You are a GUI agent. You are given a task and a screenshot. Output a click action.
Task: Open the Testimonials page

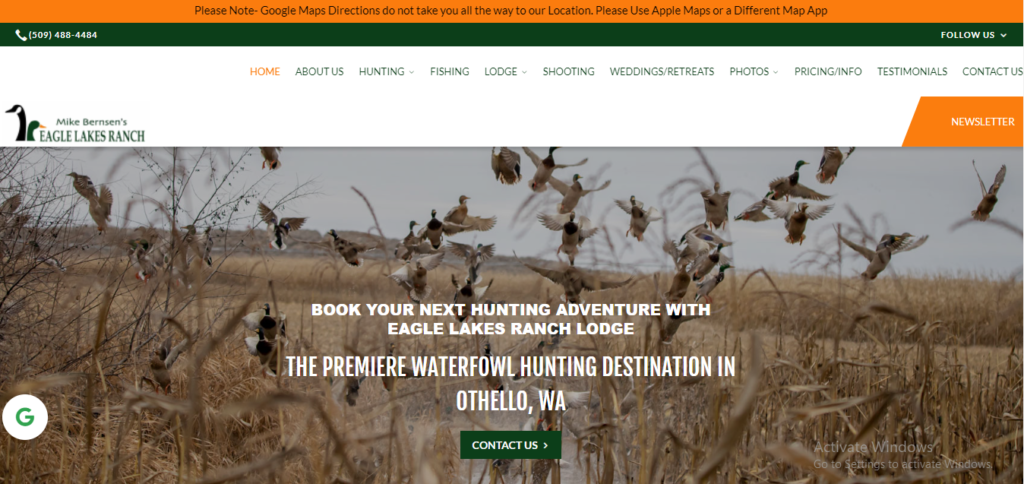coord(912,72)
